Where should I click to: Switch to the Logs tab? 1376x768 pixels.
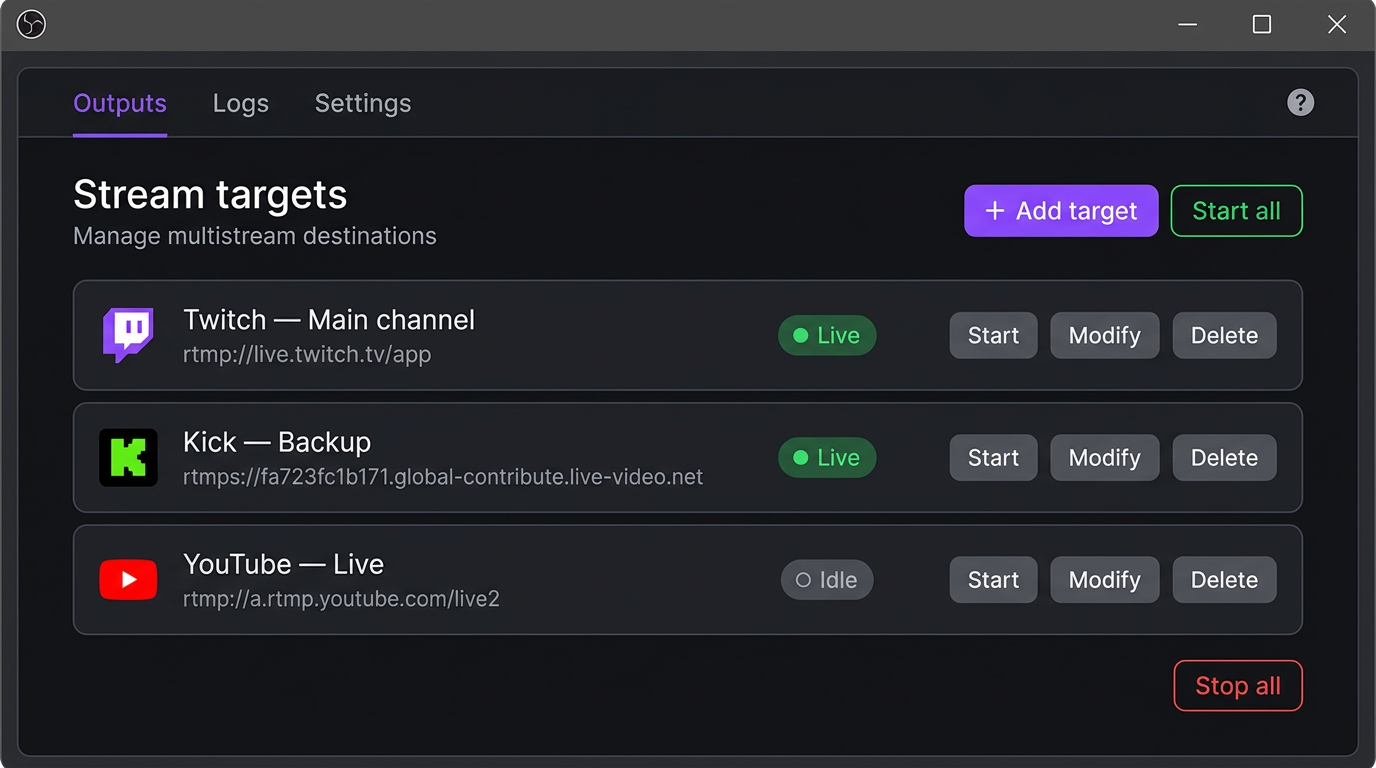tap(240, 103)
